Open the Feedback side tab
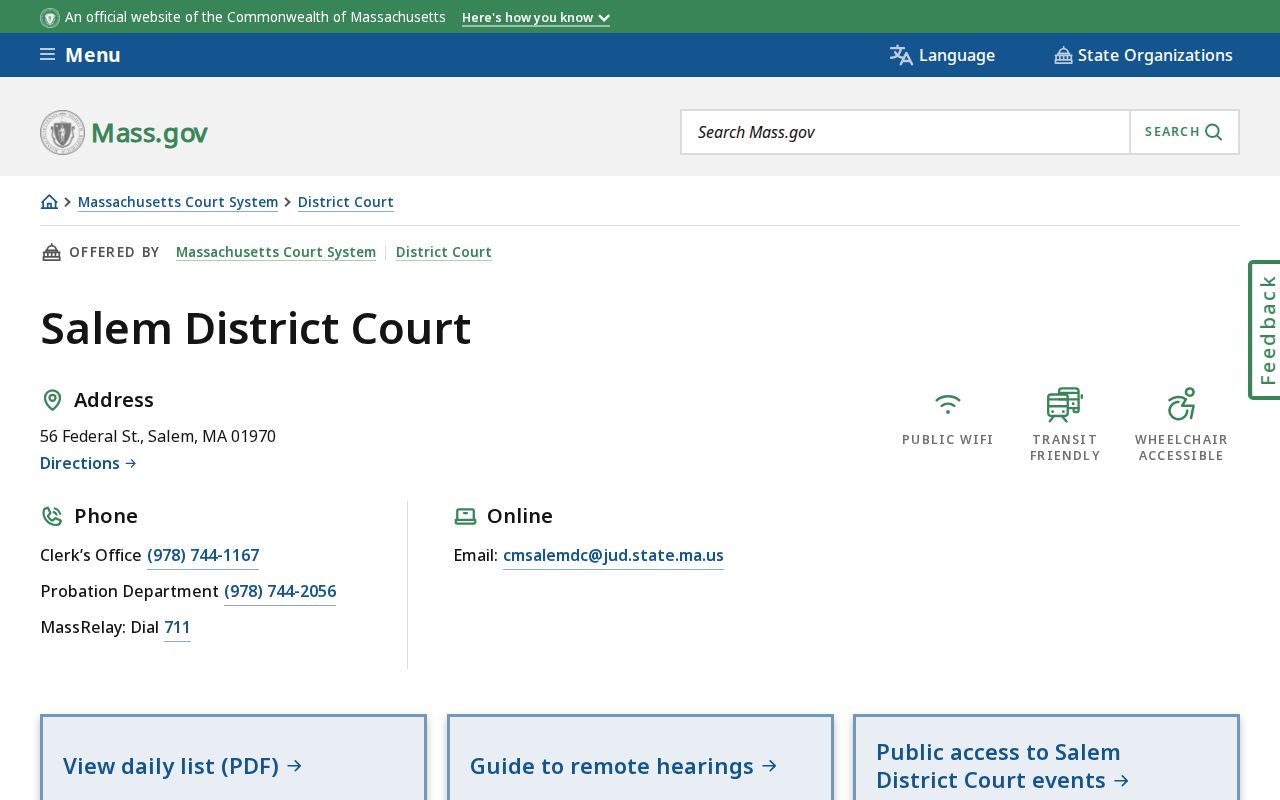The width and height of the screenshot is (1280, 800). (1265, 330)
